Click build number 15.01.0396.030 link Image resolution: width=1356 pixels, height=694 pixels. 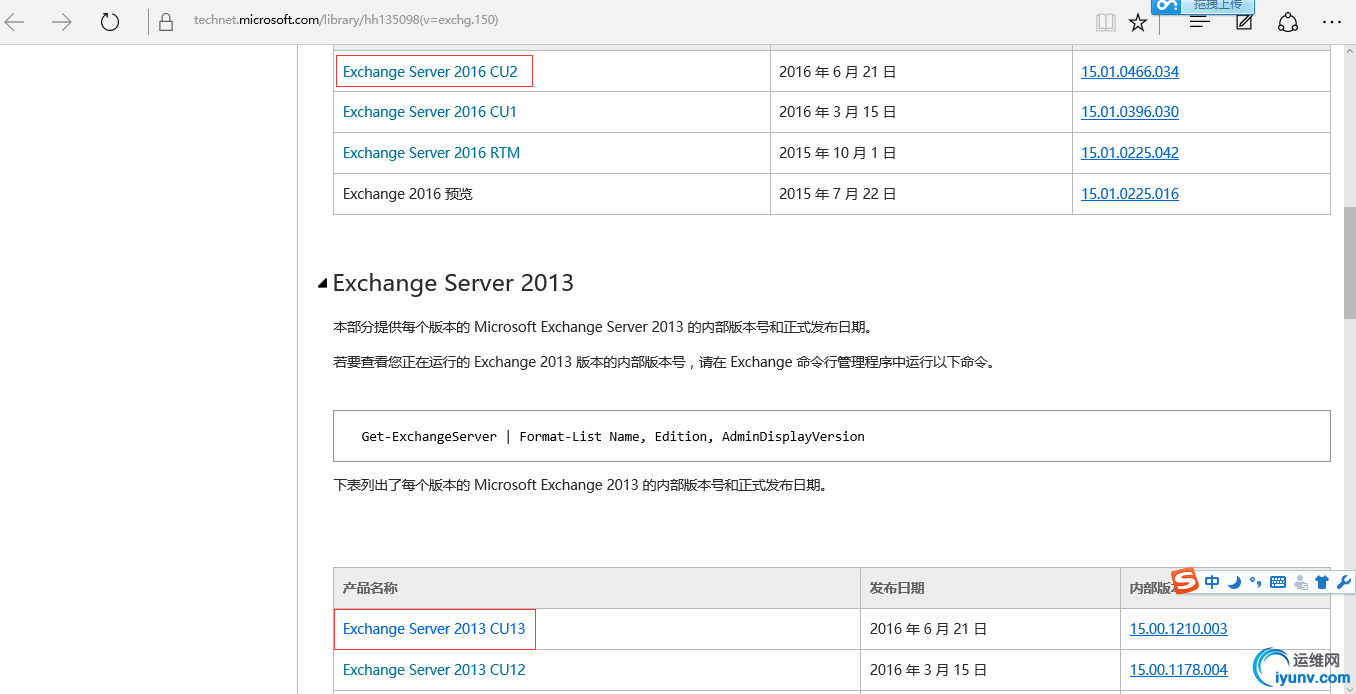(x=1130, y=112)
